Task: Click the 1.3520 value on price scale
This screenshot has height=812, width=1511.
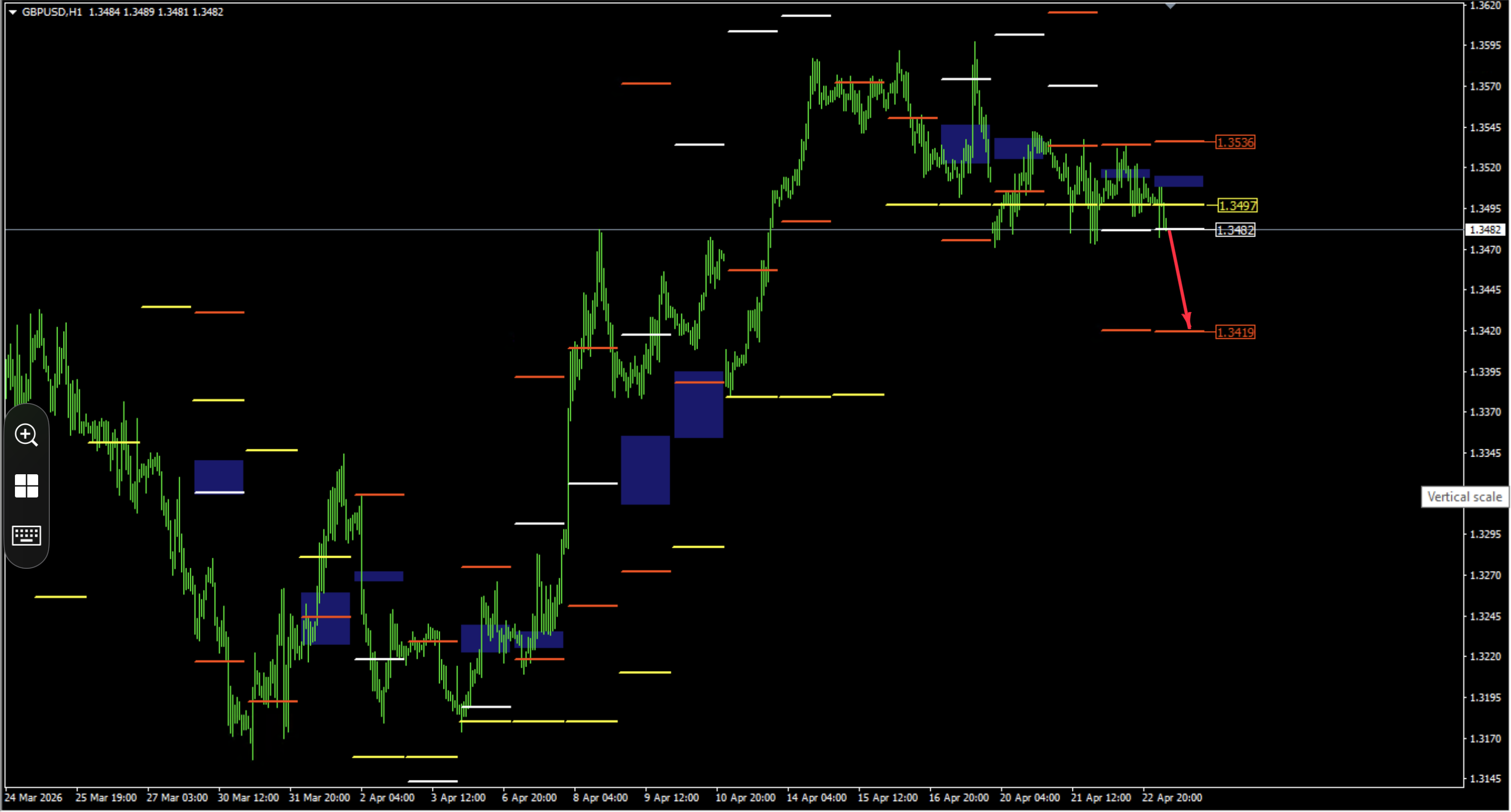Action: [1485, 167]
